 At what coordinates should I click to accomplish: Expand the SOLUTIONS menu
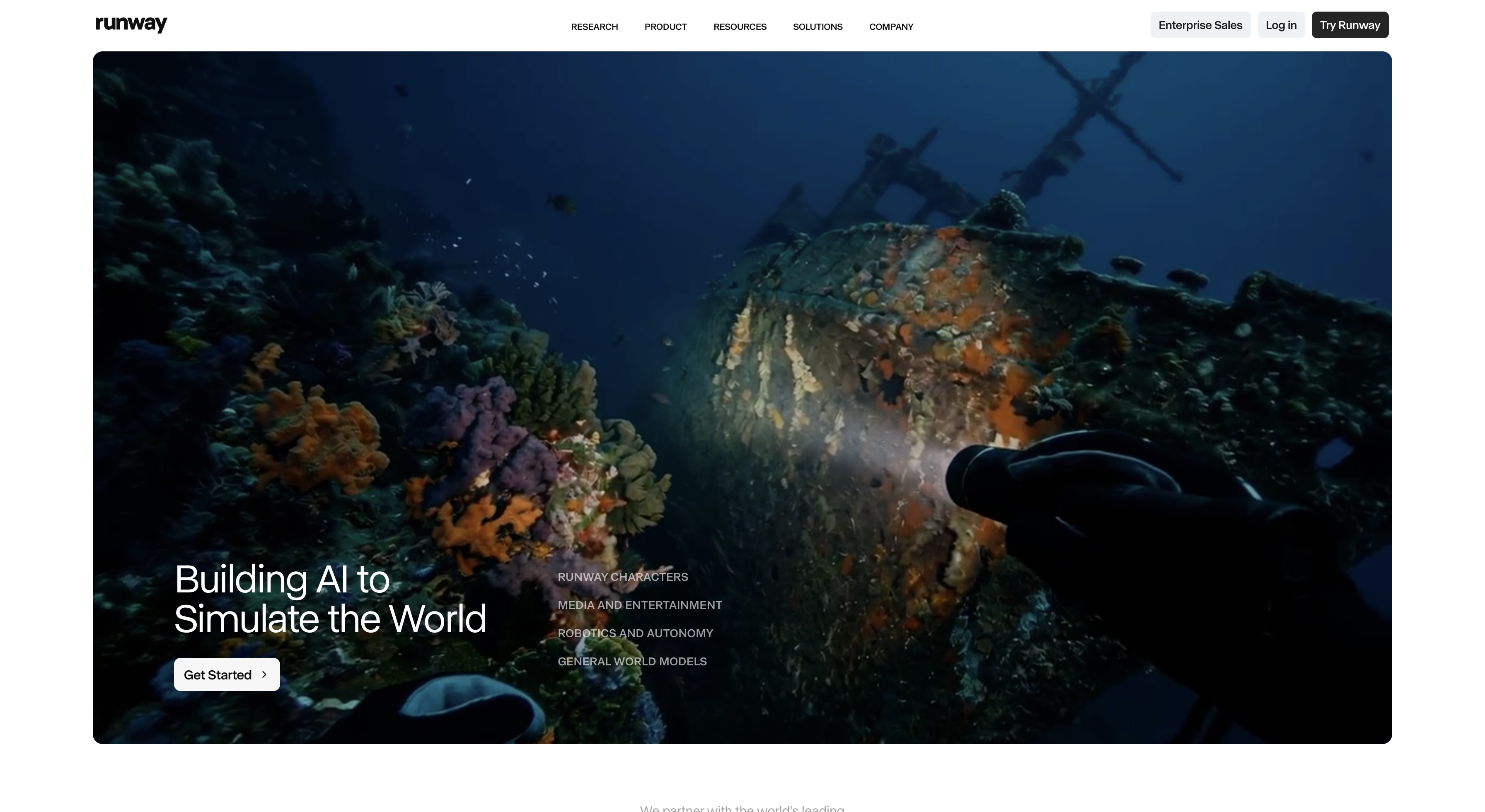click(817, 27)
